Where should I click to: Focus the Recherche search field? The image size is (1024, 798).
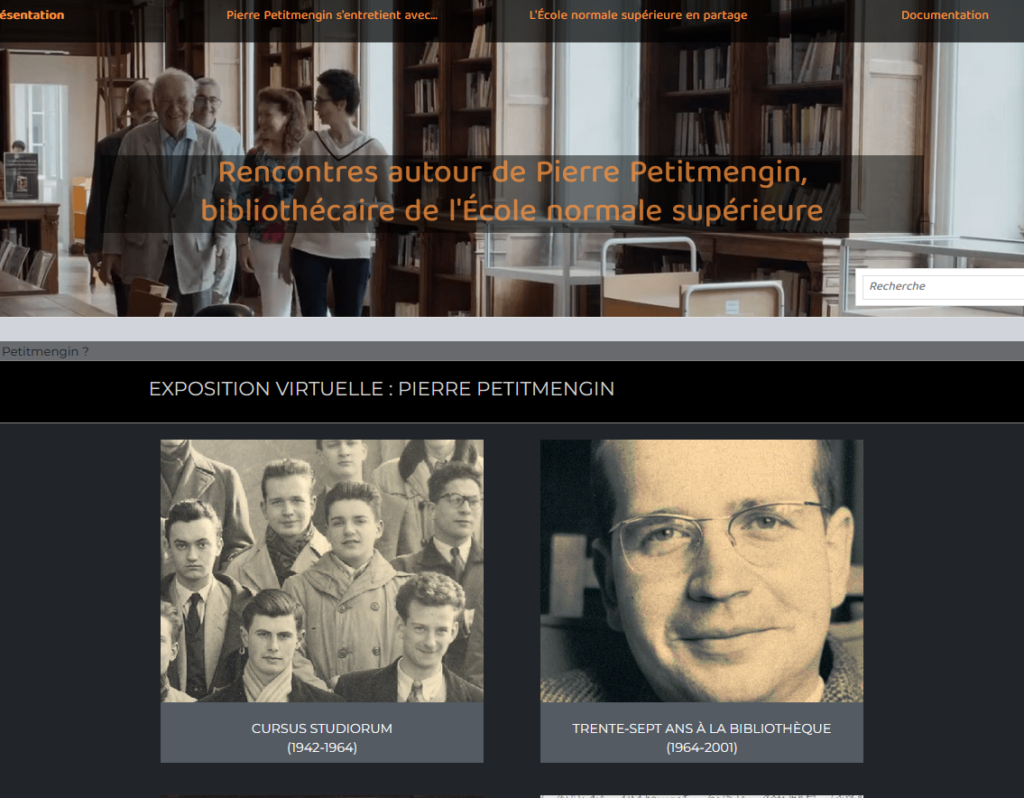(943, 286)
